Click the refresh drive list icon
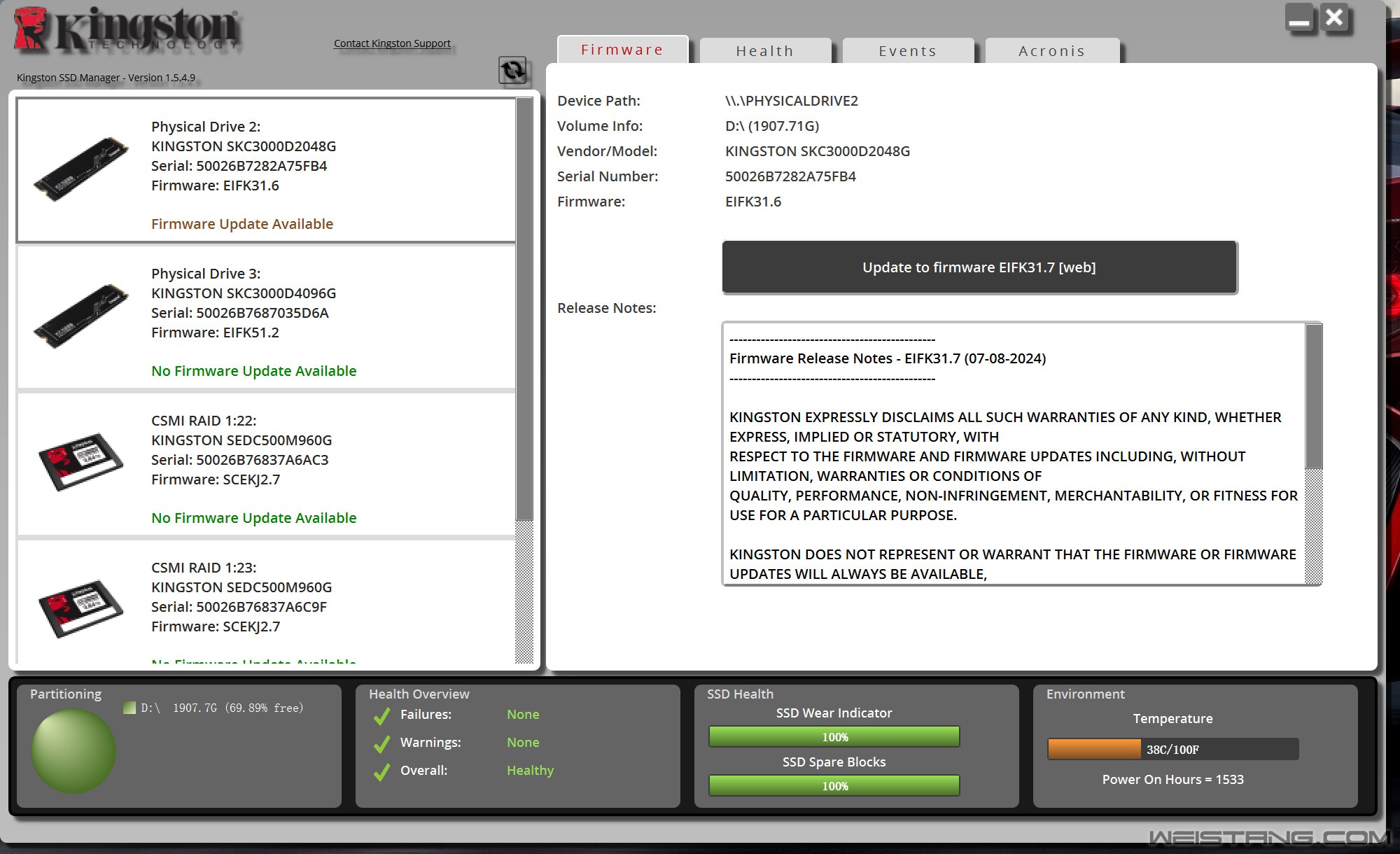Screen dimensions: 1400x854 point(512,70)
